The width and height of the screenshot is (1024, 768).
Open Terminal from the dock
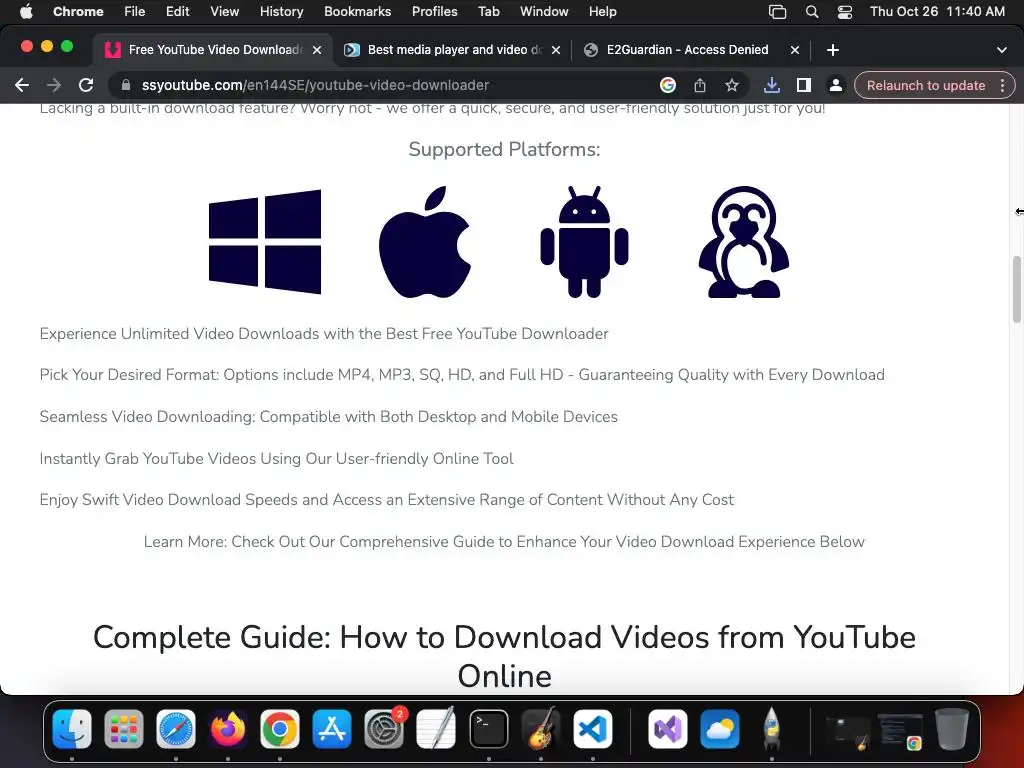point(488,729)
